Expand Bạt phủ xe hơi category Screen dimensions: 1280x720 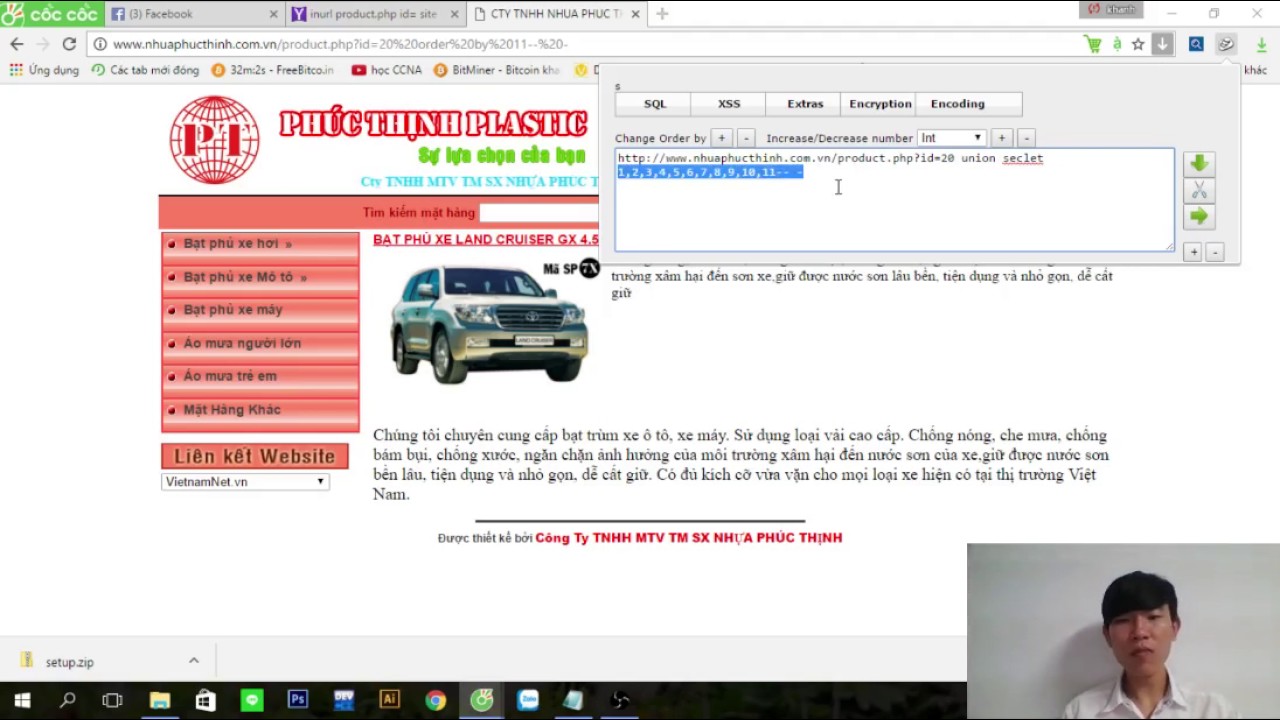pyautogui.click(x=260, y=244)
